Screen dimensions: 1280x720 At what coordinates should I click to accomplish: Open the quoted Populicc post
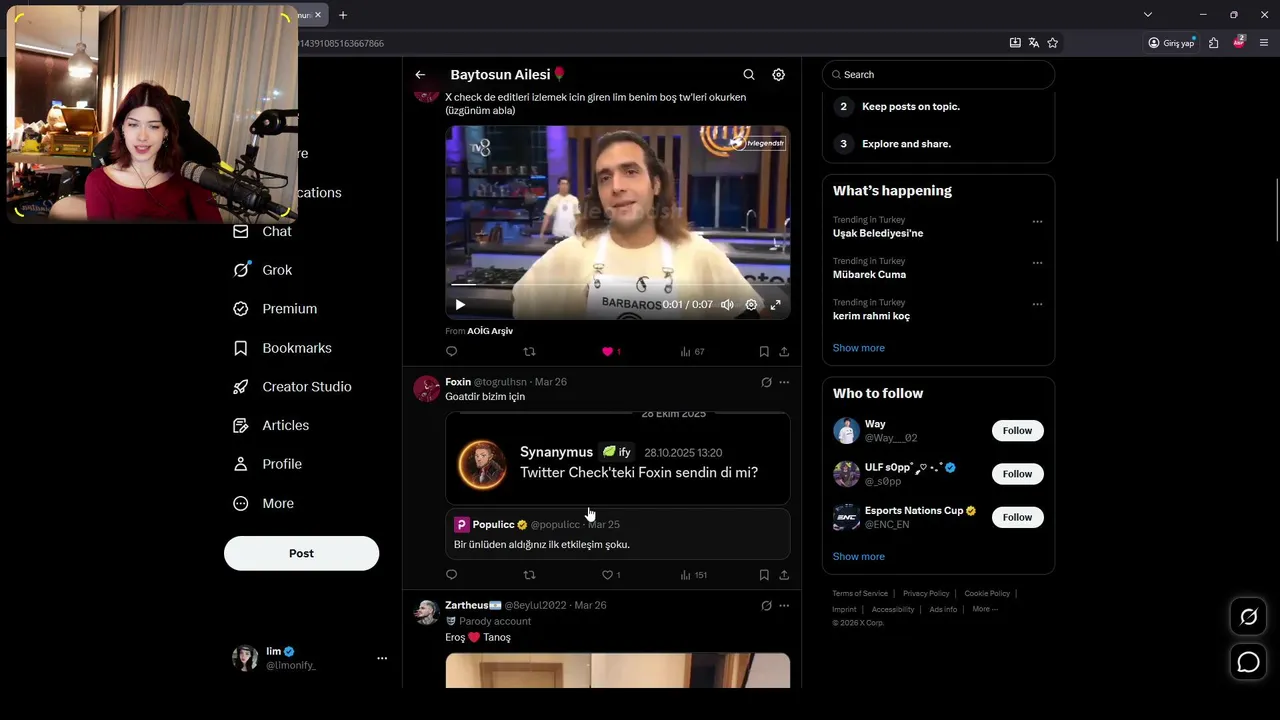pyautogui.click(x=618, y=534)
